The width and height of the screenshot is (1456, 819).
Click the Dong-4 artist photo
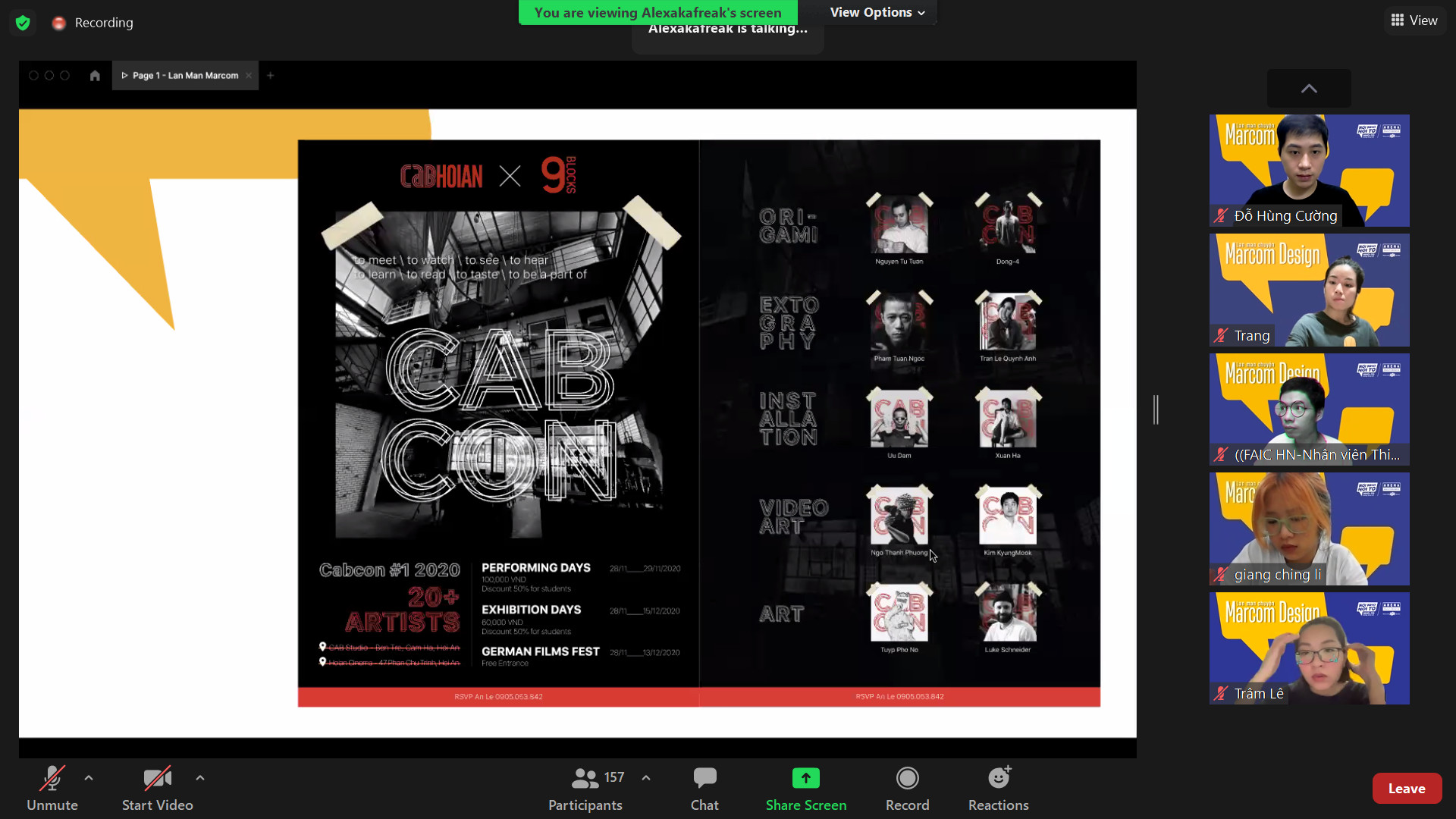point(1008,225)
